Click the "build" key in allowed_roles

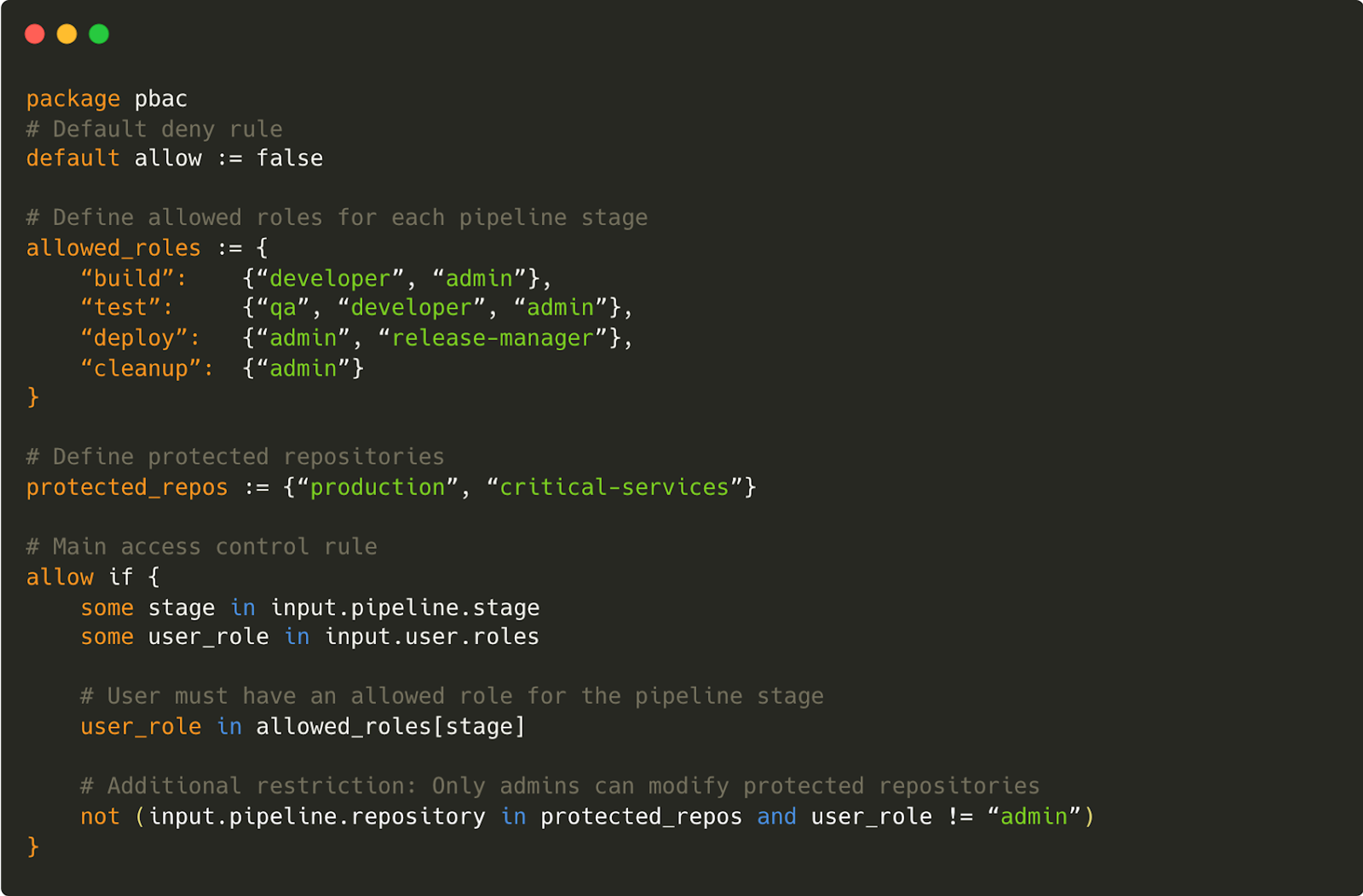click(127, 278)
